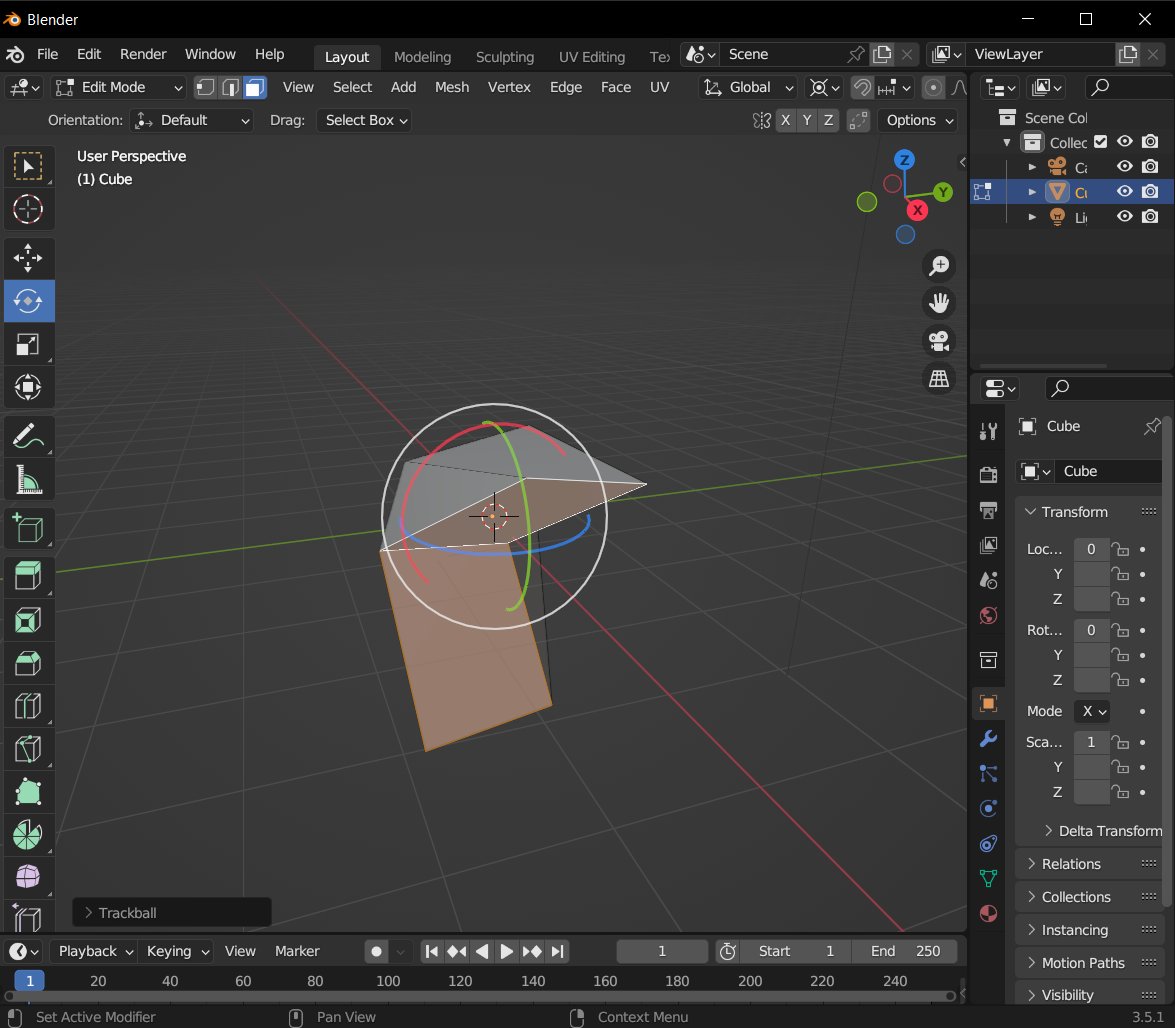
Task: Select the Knife tool
Action: pos(28,749)
